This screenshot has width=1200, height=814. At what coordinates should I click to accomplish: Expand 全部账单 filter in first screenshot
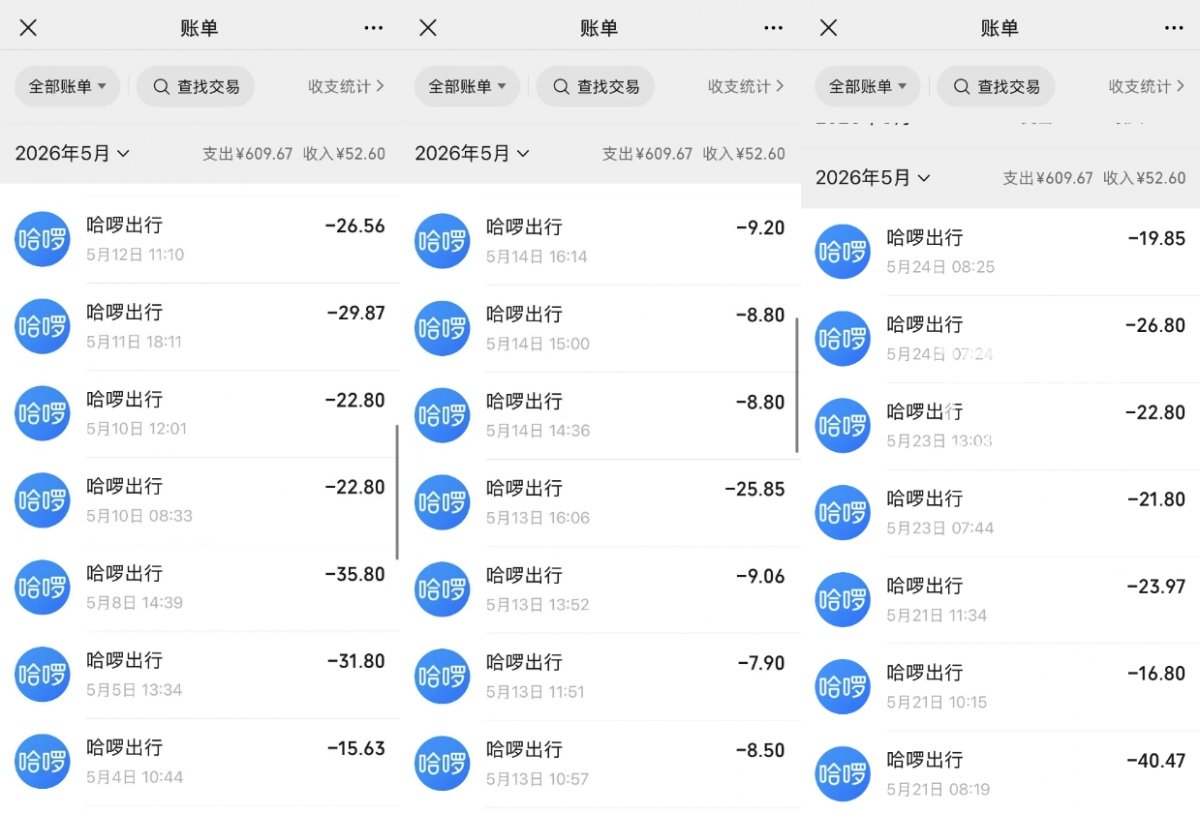[67, 87]
